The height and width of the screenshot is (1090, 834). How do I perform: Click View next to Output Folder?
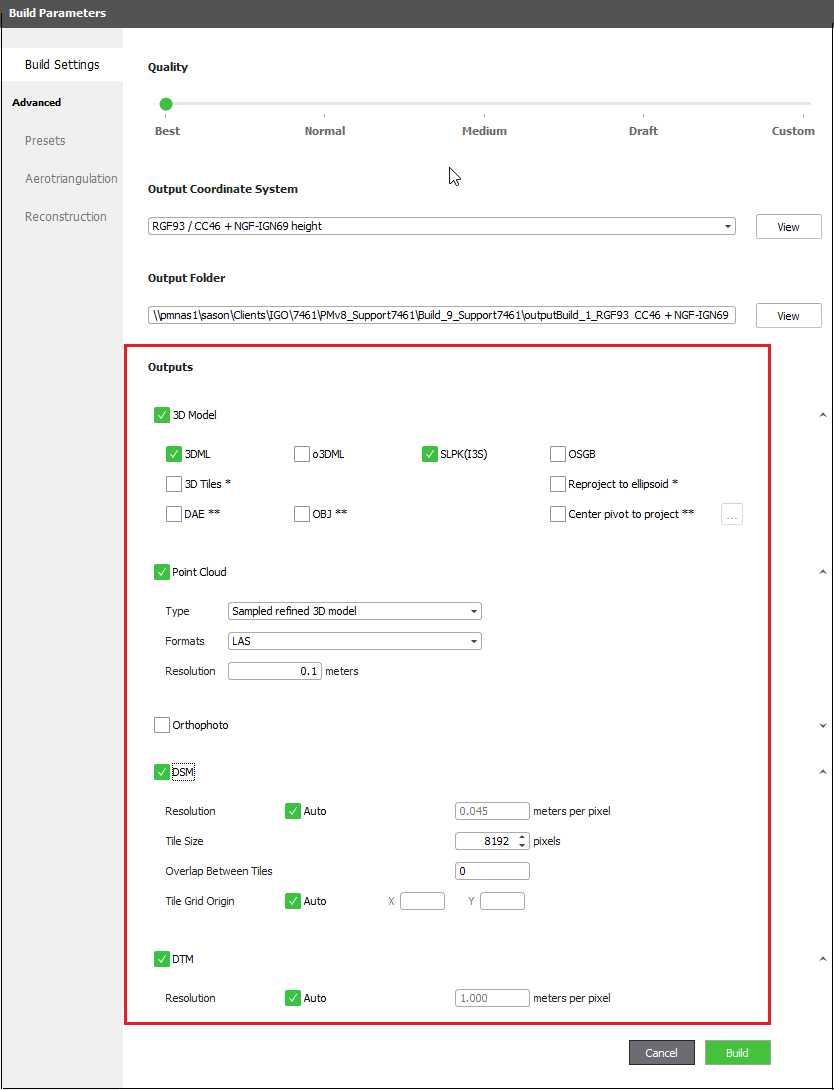[x=788, y=316]
